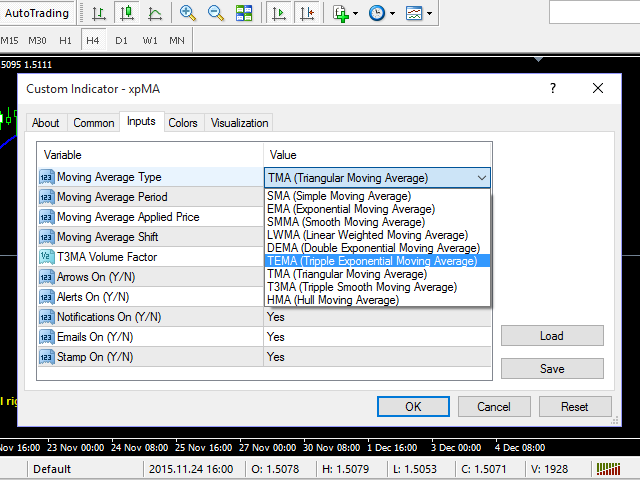Viewport: 640px width, 480px height.
Task: Select W1 timeframe
Action: pos(150,40)
